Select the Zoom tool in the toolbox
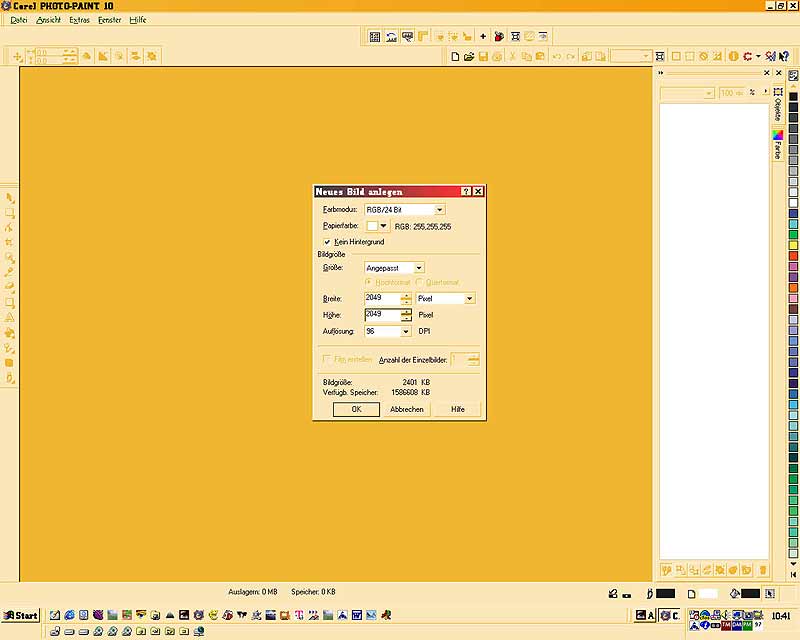 [x=10, y=257]
